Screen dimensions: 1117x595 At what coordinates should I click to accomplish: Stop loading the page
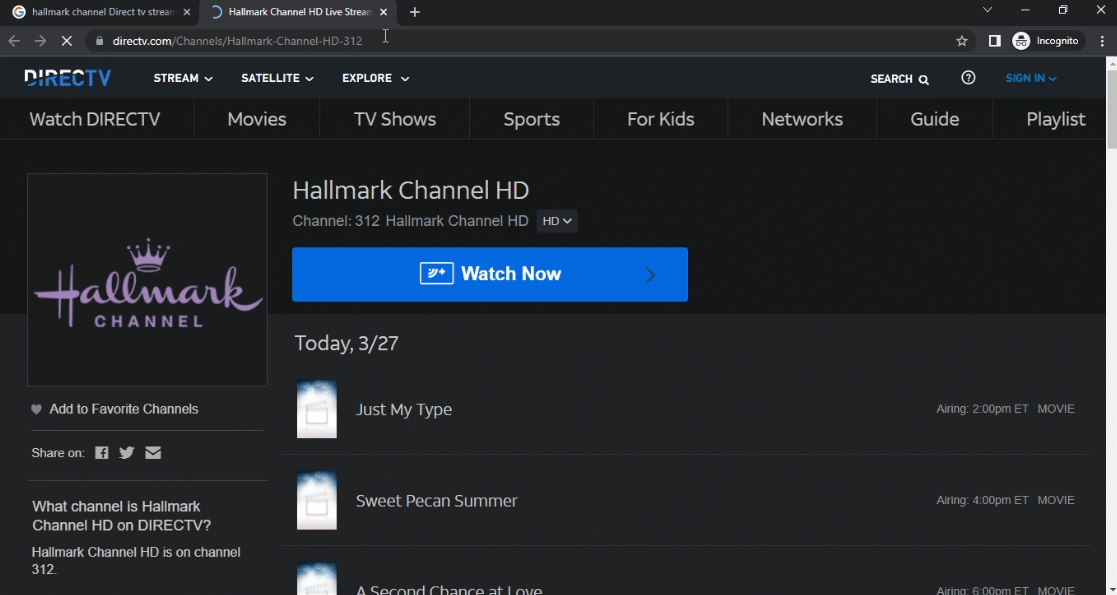tap(66, 41)
